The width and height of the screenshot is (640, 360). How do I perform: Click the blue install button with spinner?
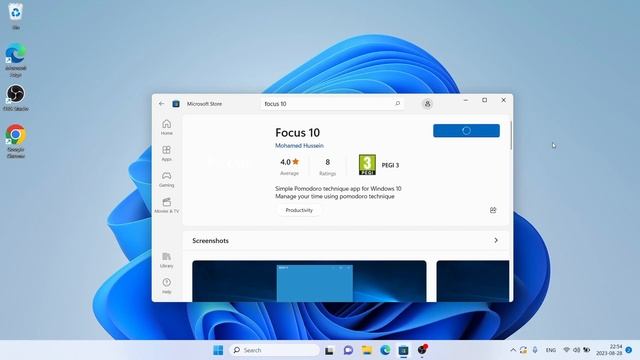[466, 131]
